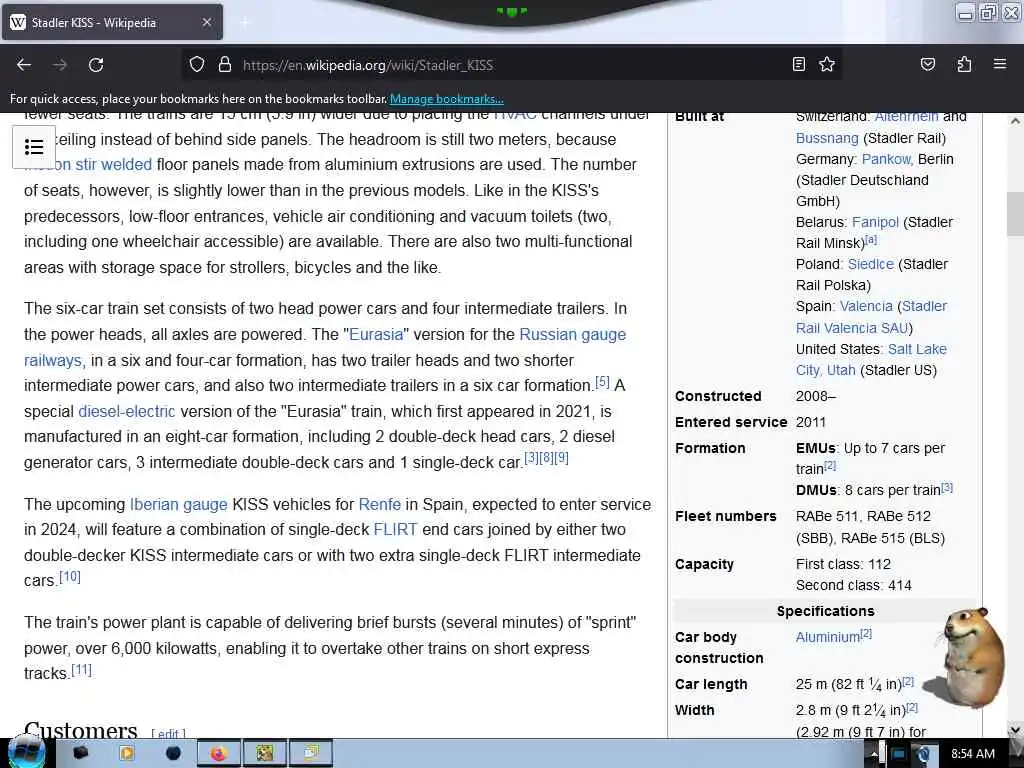Click the taskbar clock showing 8:54 AM
Screen dimensions: 1024x768
pyautogui.click(x=972, y=754)
